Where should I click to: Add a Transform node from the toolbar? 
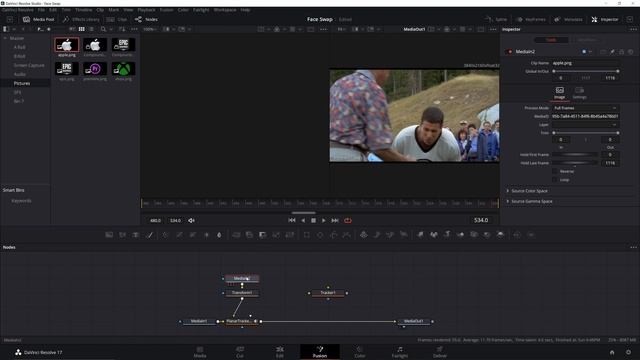point(290,235)
